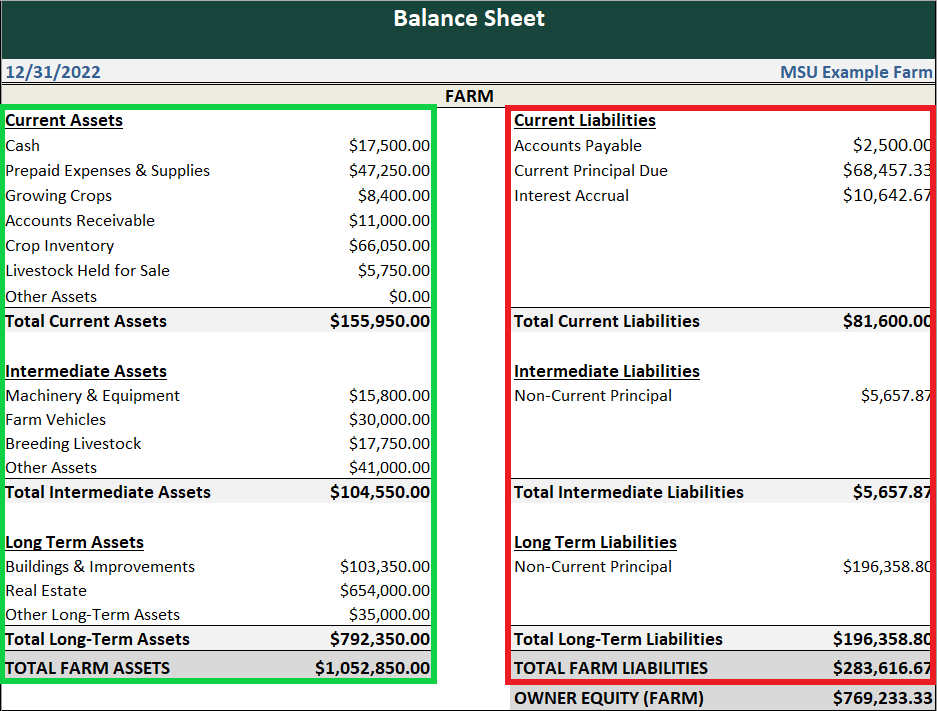Screen dimensions: 937x711
Task: Select the Current Assets heading
Action: 63,120
